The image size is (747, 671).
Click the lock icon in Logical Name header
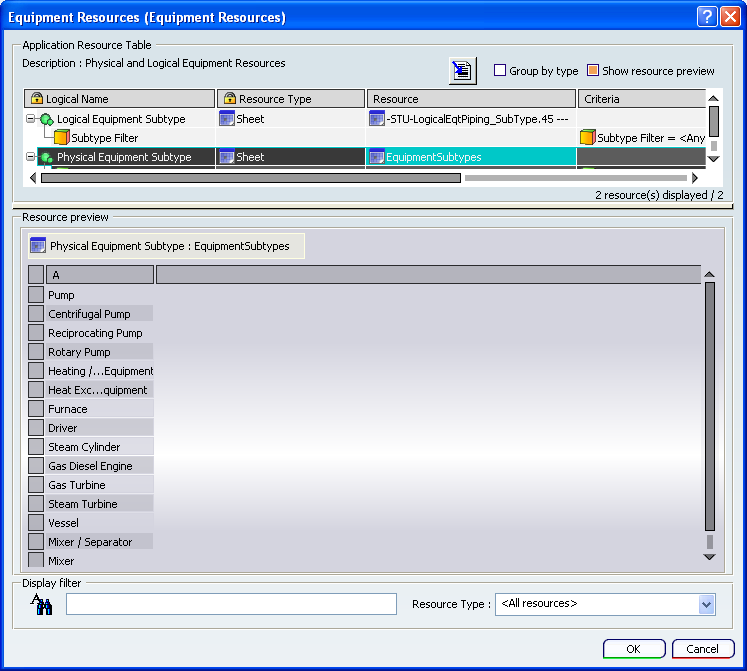click(36, 99)
